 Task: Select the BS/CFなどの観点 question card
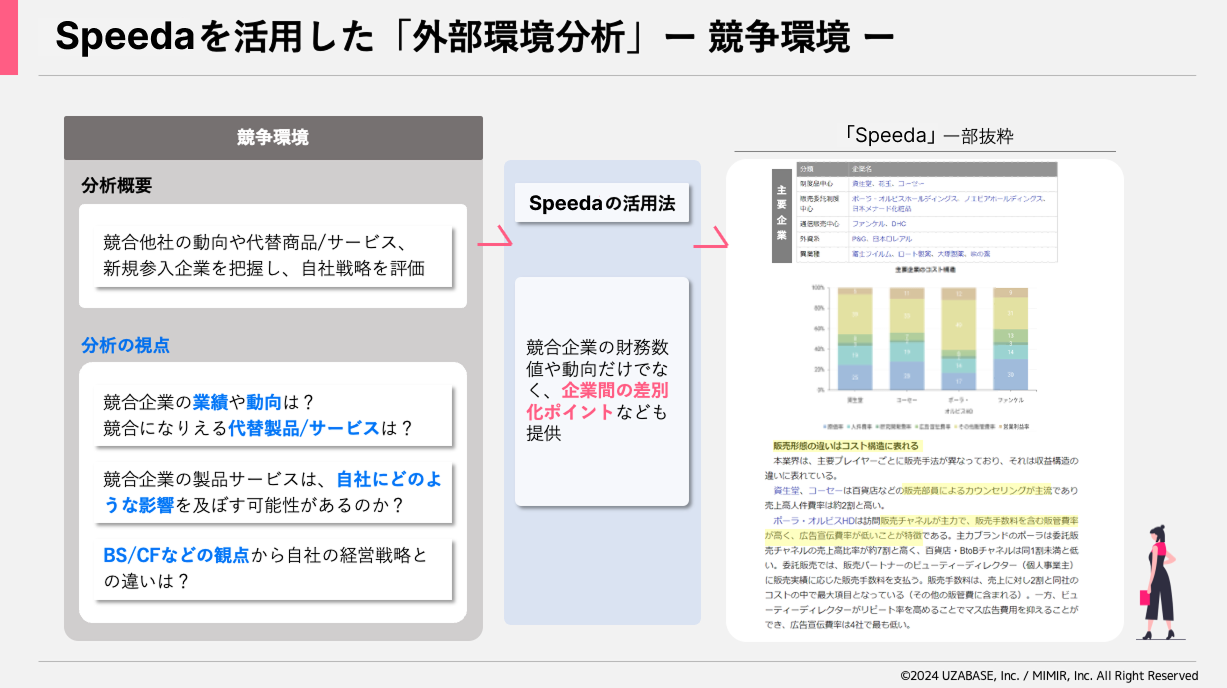click(x=272, y=568)
